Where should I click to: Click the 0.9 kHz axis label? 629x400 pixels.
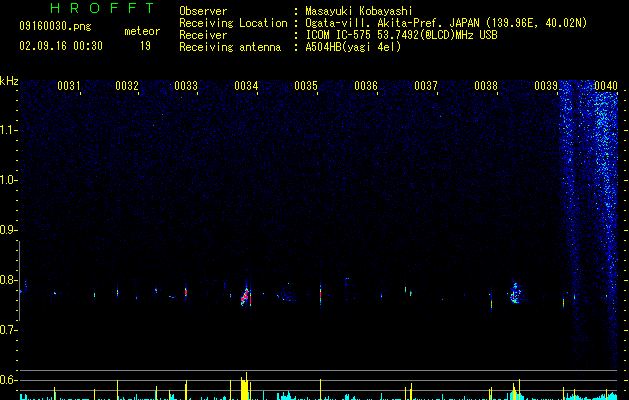pyautogui.click(x=8, y=230)
